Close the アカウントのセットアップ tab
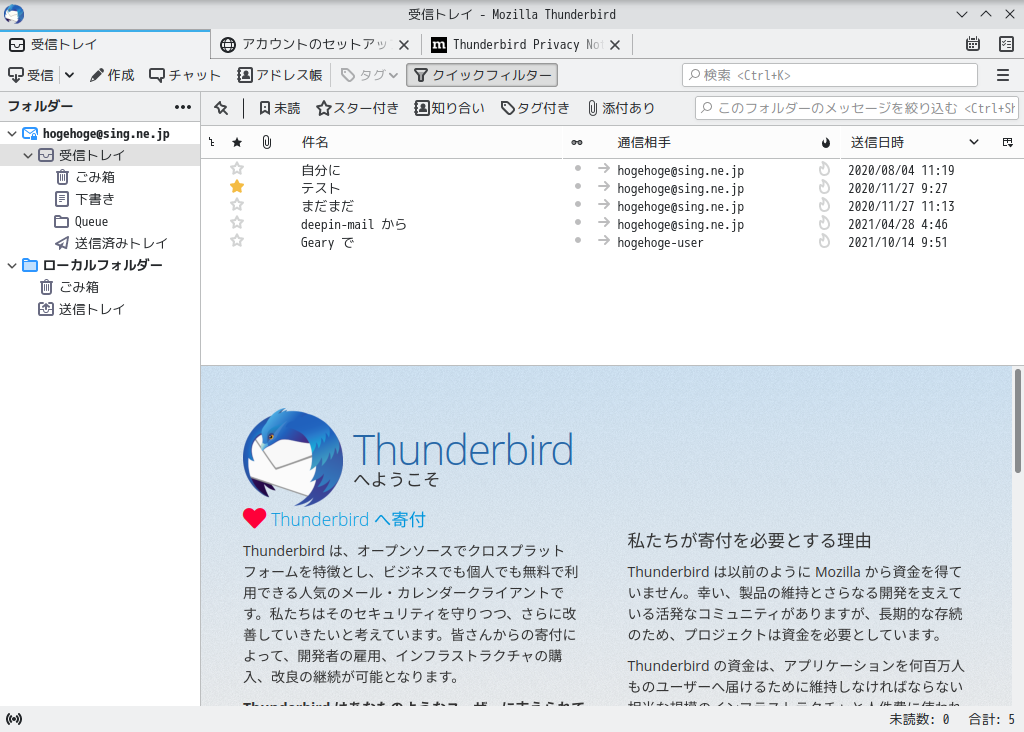Image resolution: width=1024 pixels, height=732 pixels. (404, 45)
